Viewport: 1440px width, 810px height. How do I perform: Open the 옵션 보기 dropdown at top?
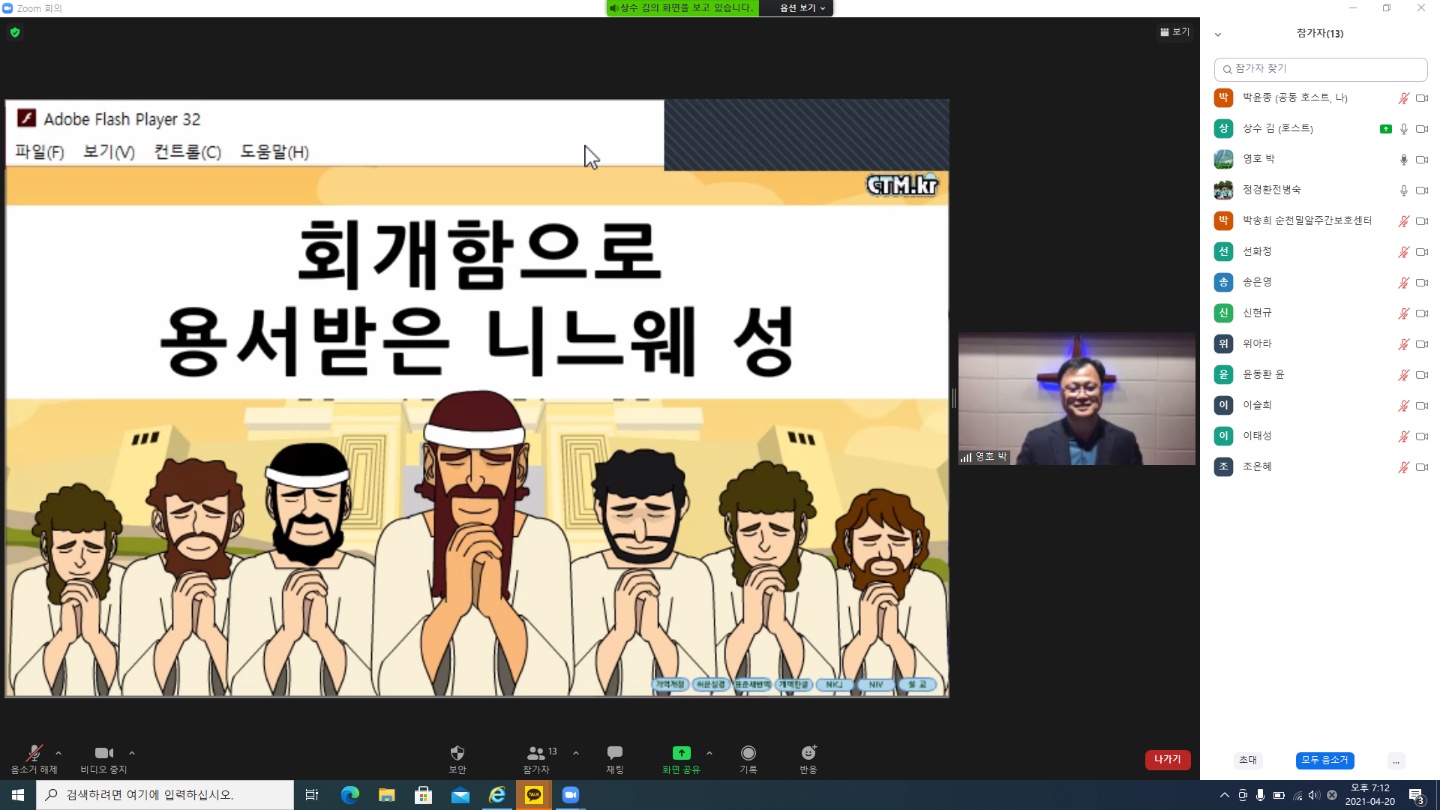tap(802, 8)
